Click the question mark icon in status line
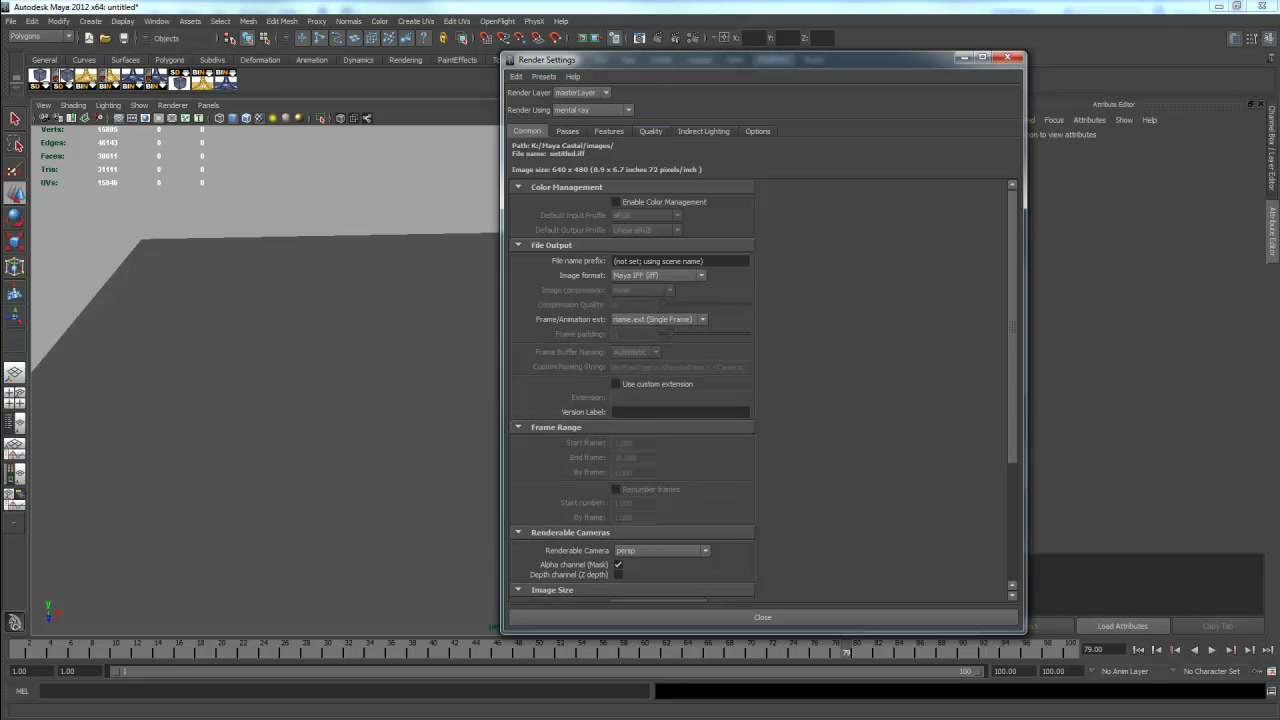This screenshot has height=720, width=1280. pos(424,38)
